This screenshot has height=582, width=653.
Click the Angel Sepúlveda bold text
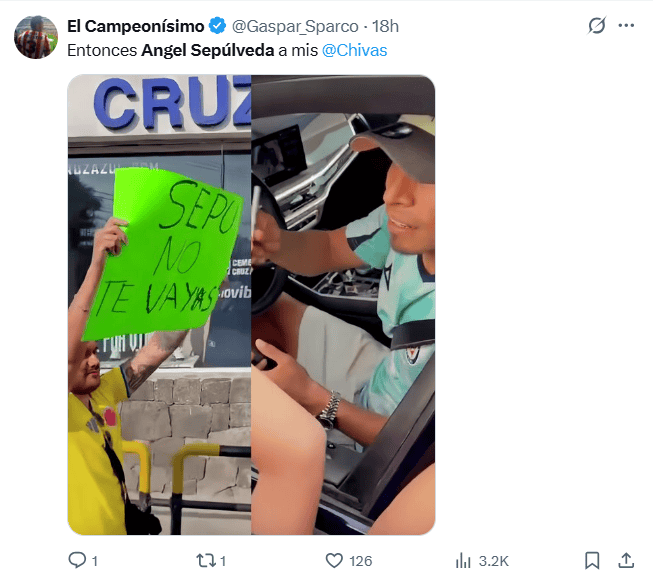pos(208,50)
